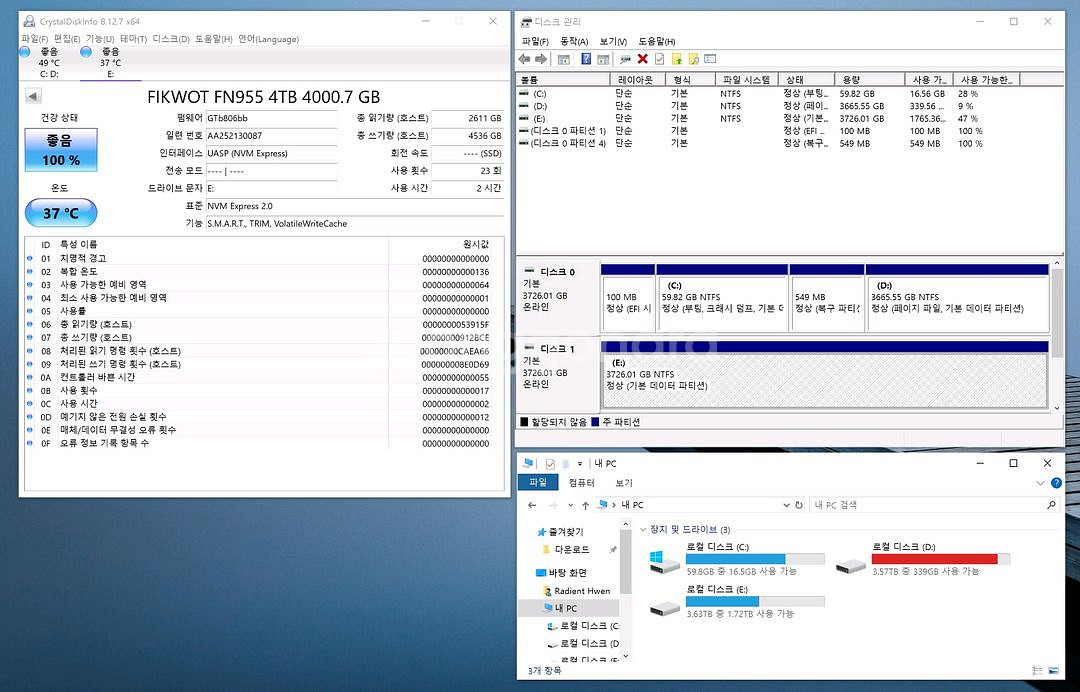Select the 02 복합 온도 attribute row
The height and width of the screenshot is (692, 1080).
264,271
